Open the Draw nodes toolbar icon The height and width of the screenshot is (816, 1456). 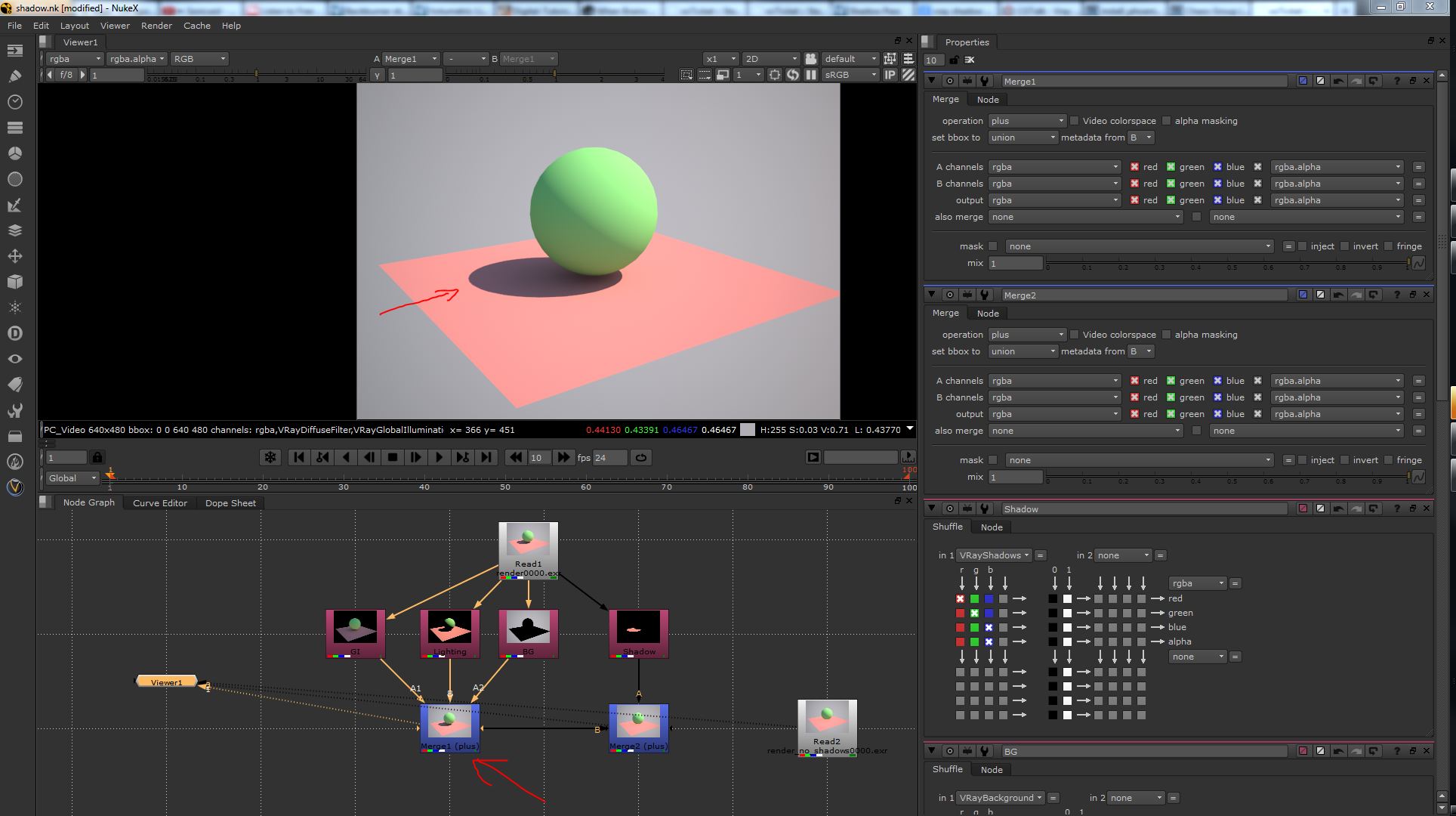pos(15,76)
